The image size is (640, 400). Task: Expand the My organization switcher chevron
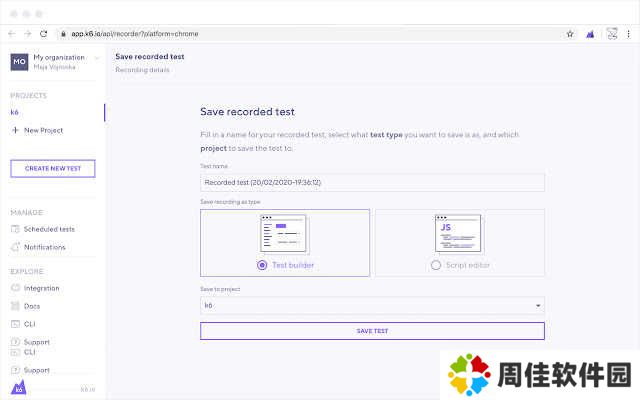coord(97,58)
